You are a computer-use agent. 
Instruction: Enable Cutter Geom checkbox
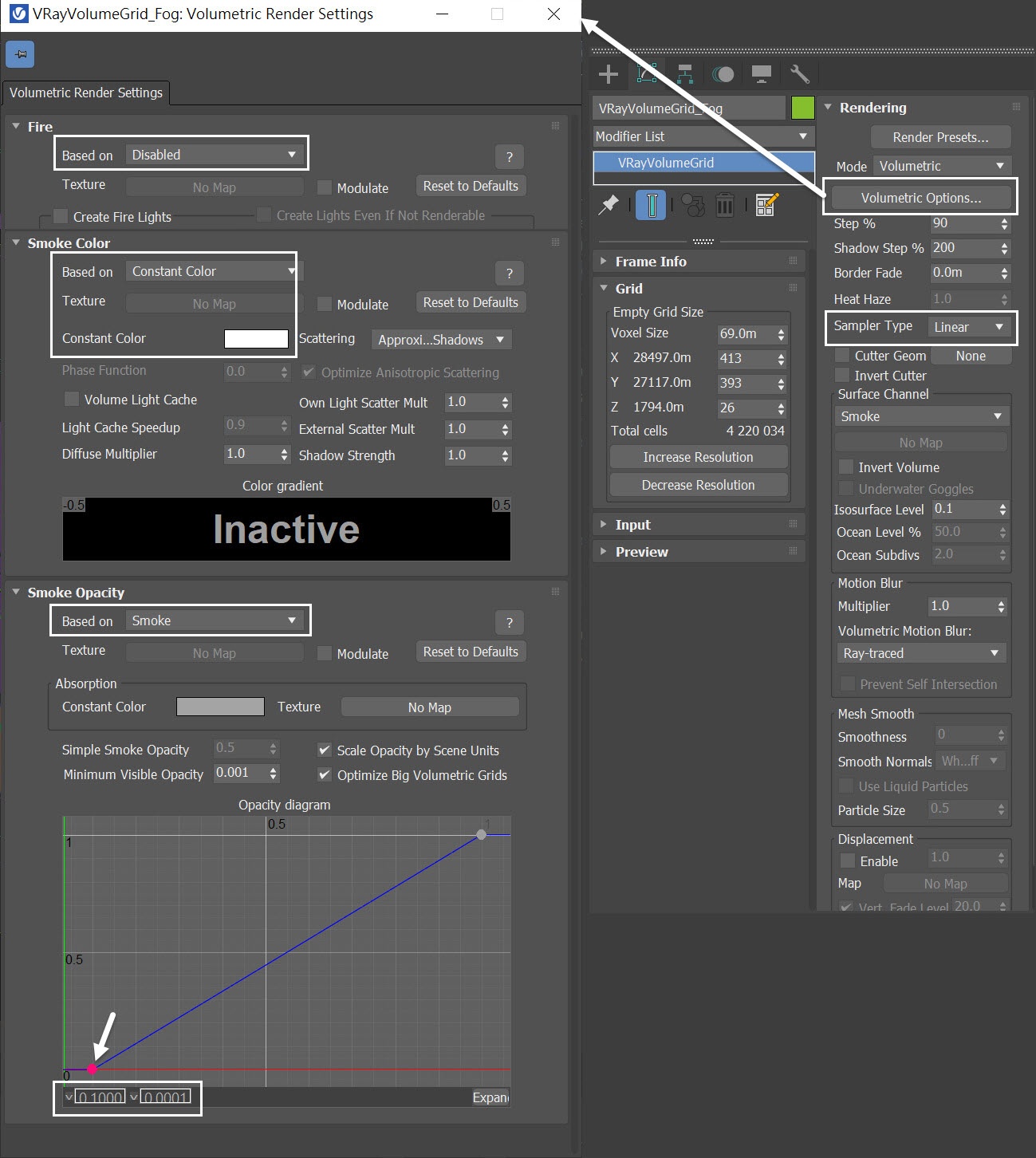pyautogui.click(x=842, y=355)
